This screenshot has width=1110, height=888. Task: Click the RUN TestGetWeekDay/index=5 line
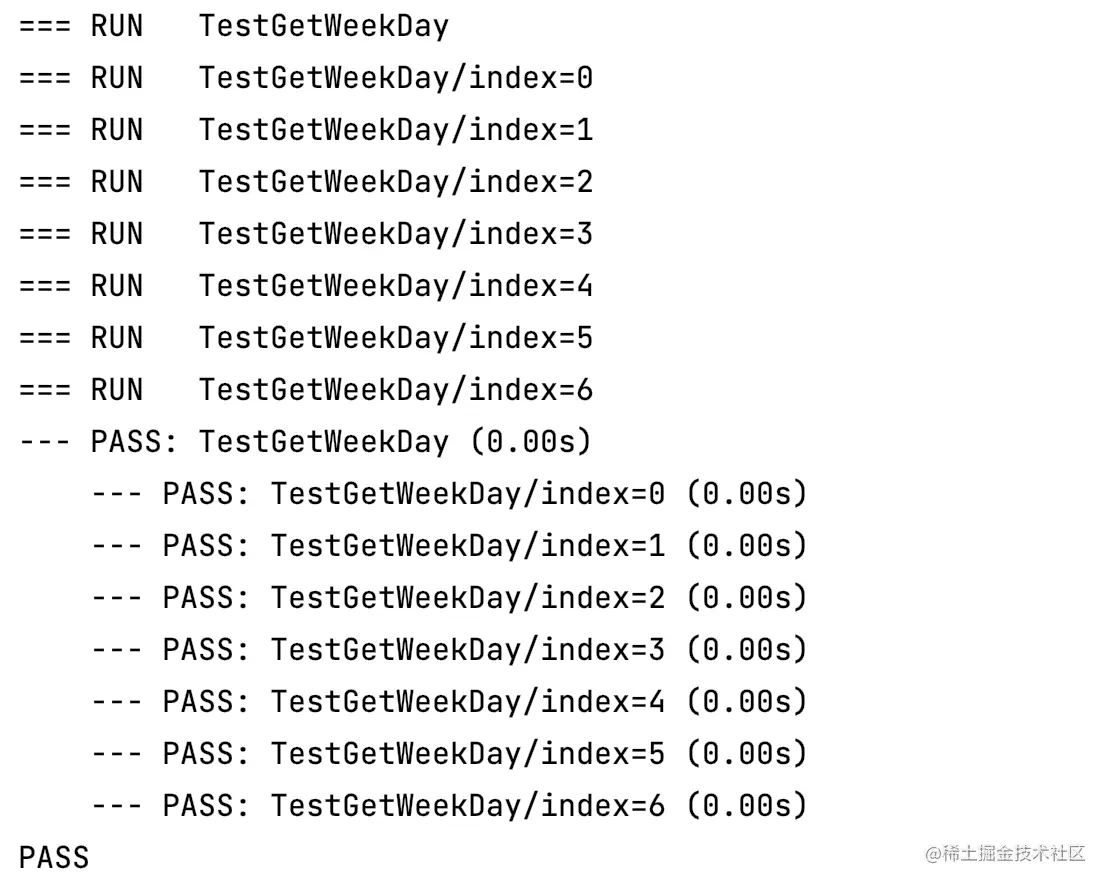pos(395,338)
